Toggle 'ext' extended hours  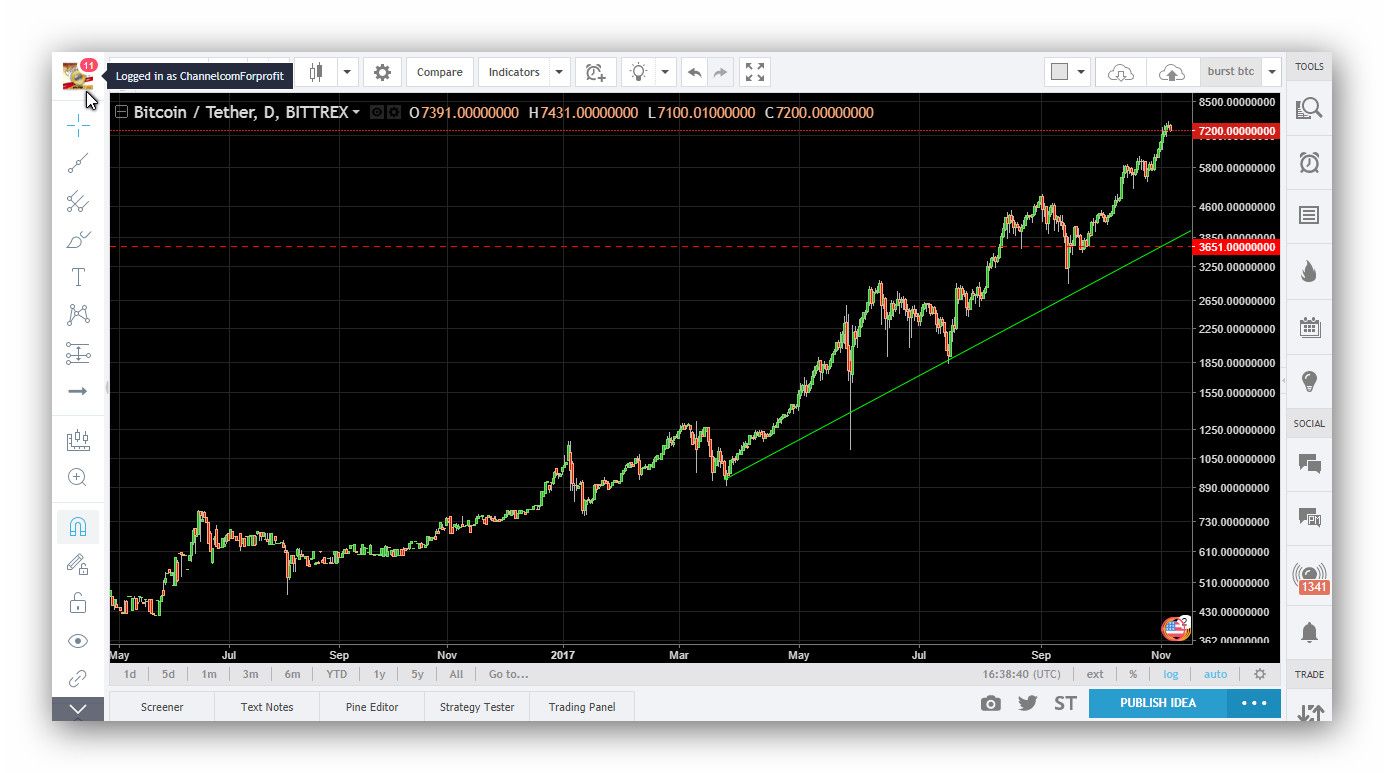pyautogui.click(x=1095, y=674)
